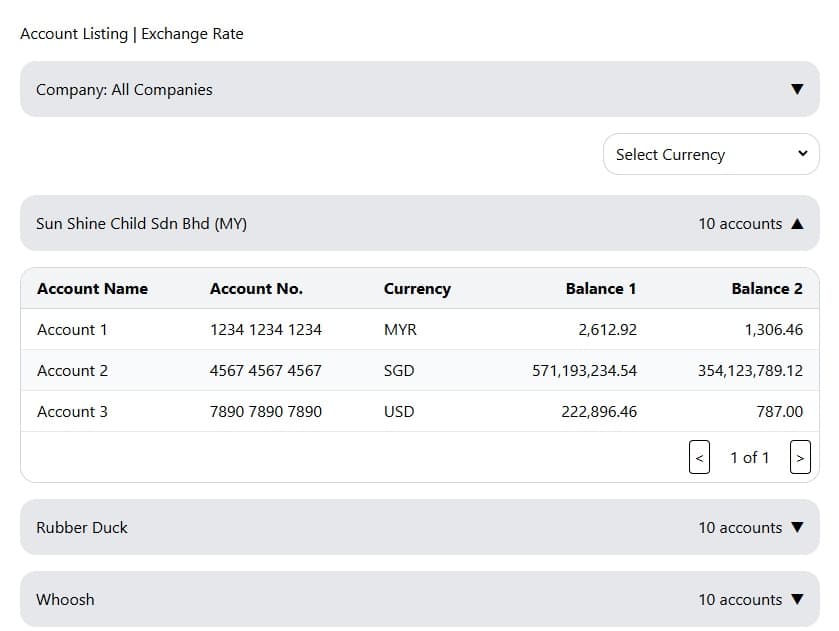Click the Account Name column header

click(x=93, y=288)
